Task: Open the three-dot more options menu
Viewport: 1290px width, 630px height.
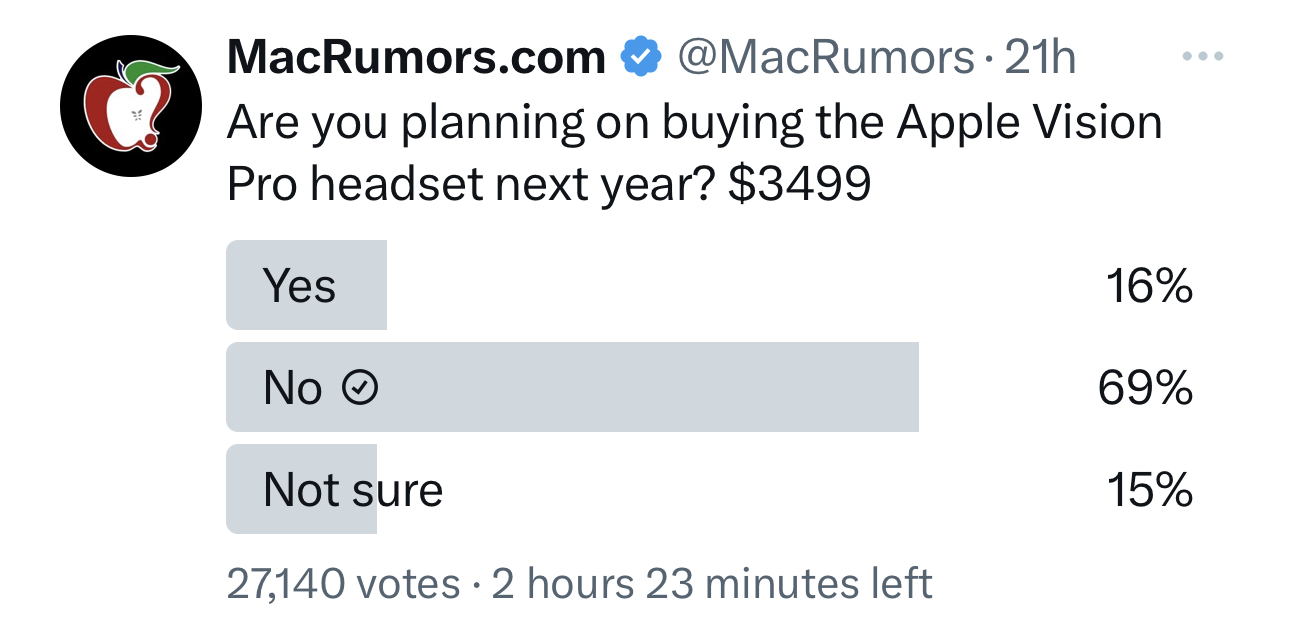Action: 1203,57
